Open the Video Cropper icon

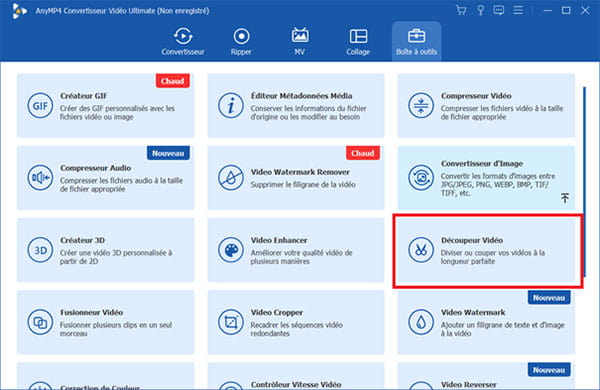tap(230, 322)
